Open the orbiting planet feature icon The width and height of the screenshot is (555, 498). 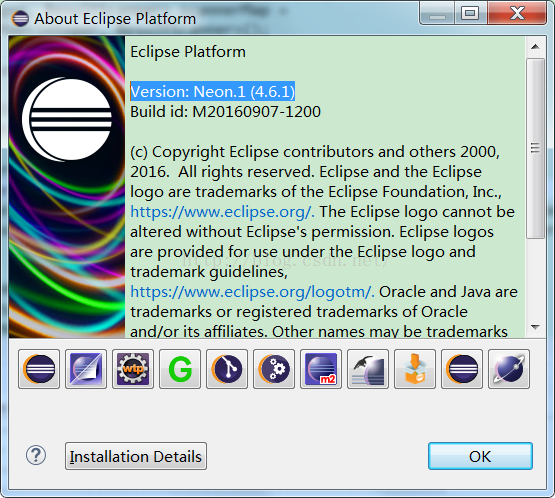pyautogui.click(x=509, y=369)
